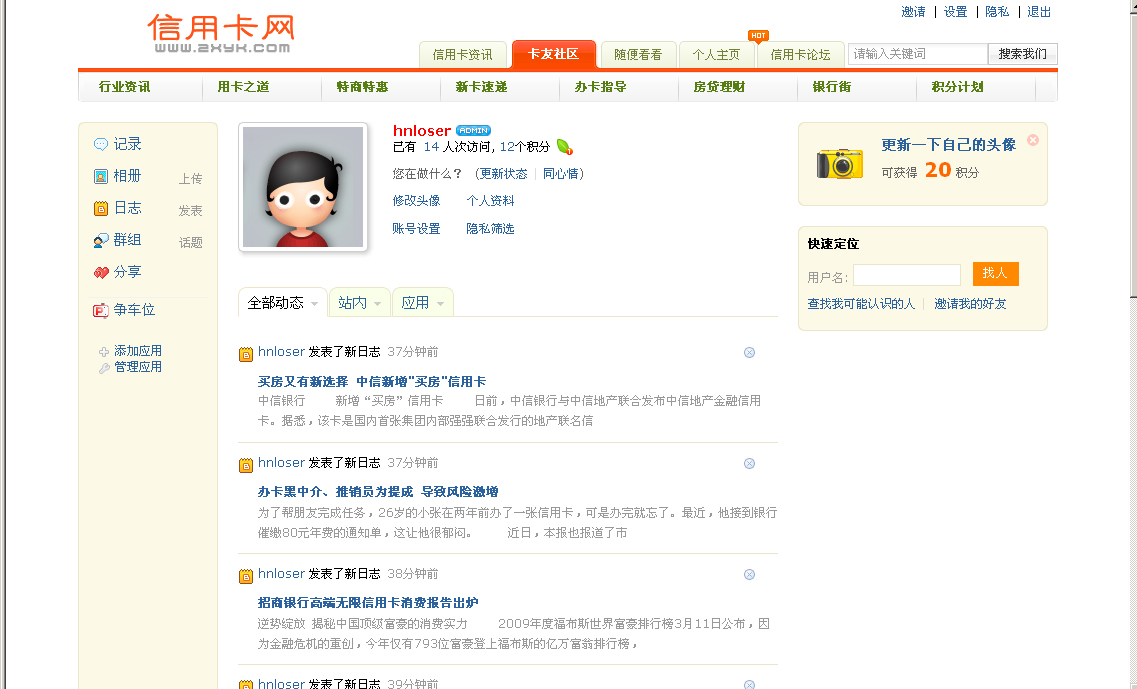Click the ADMIN badge next to hnloser
Image resolution: width=1137 pixels, height=689 pixels.
pyautogui.click(x=474, y=131)
